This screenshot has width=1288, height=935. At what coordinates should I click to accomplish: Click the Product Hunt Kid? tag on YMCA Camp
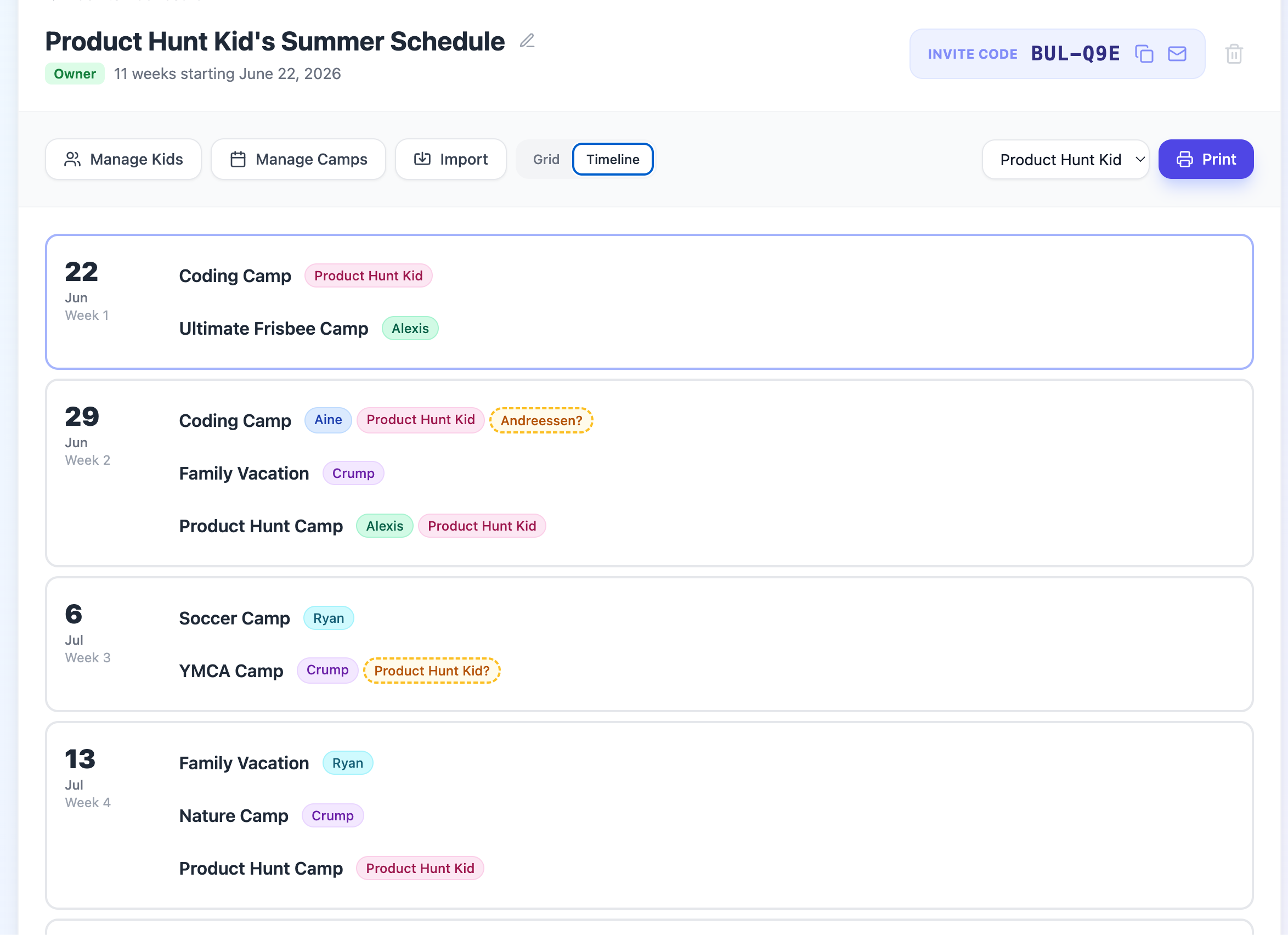pos(432,671)
